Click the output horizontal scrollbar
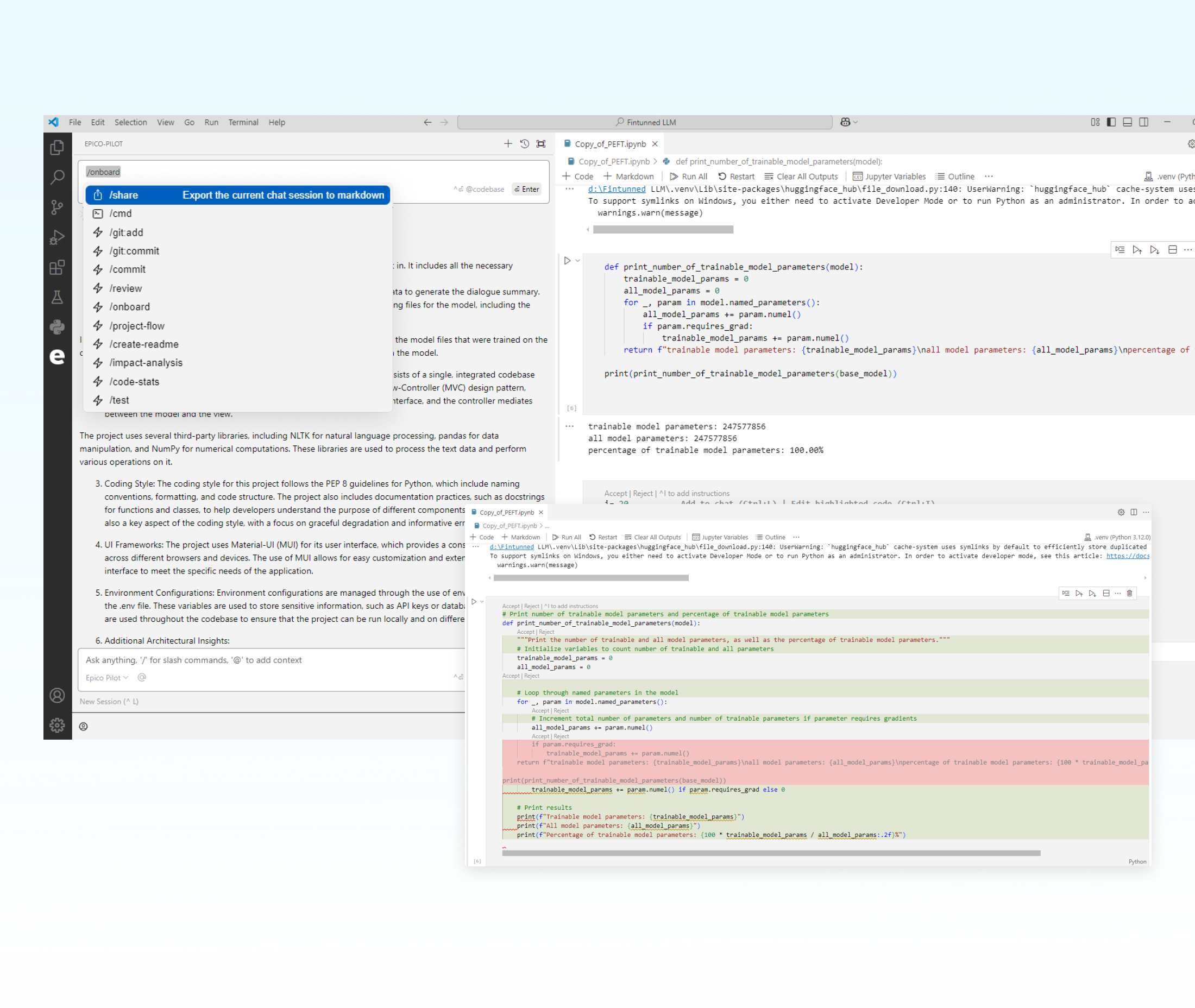The image size is (1195, 1008). (663, 230)
